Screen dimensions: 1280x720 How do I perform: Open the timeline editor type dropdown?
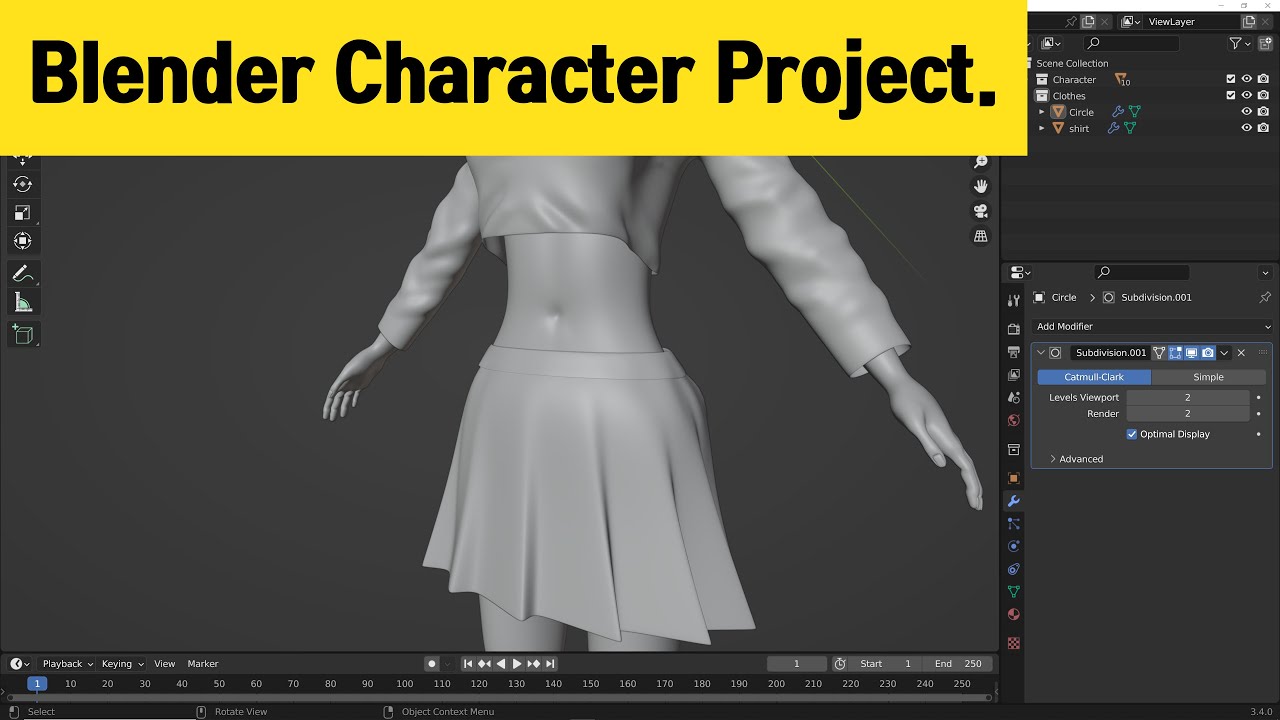[x=20, y=664]
